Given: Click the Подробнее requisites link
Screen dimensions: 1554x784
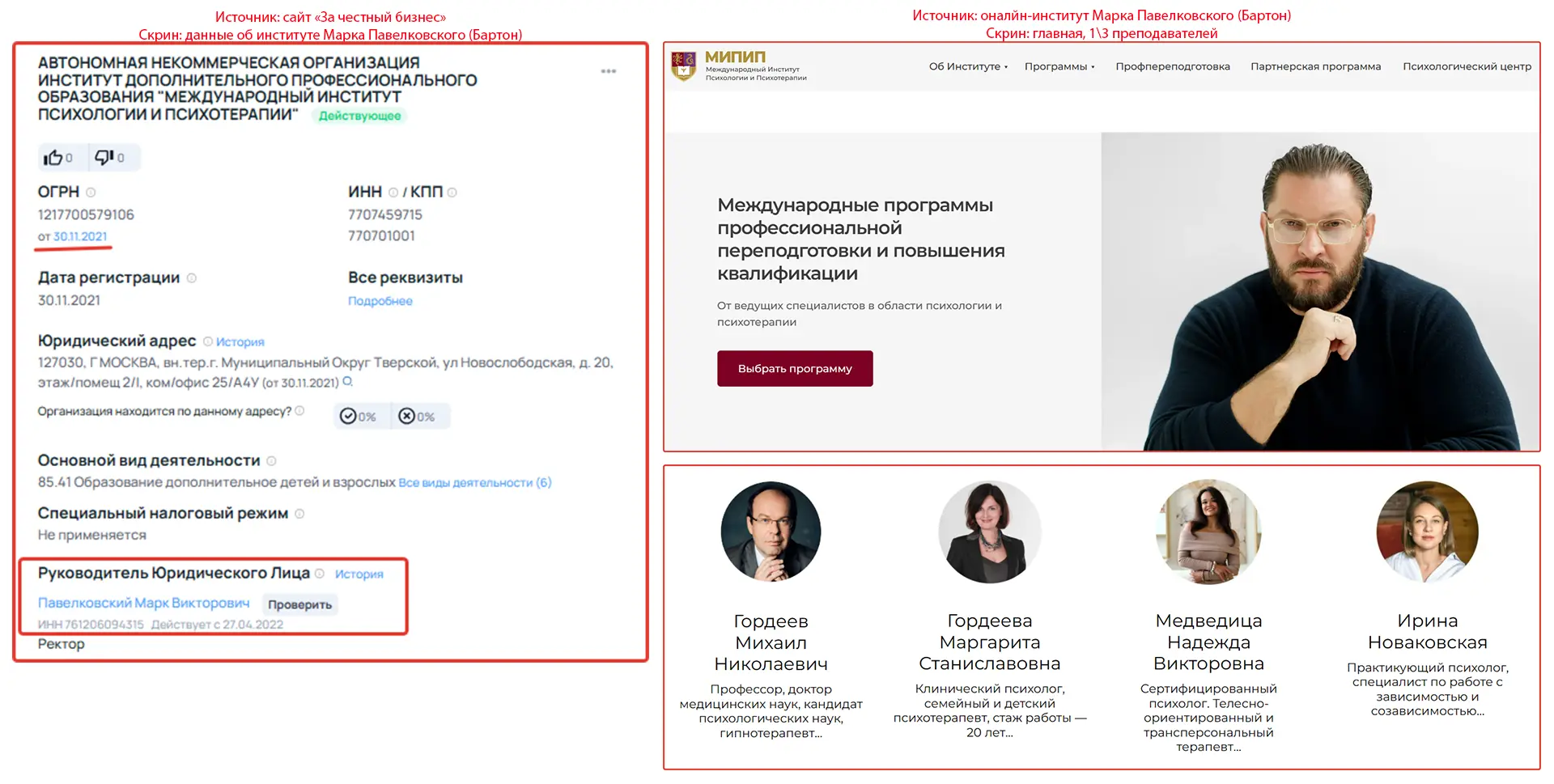Looking at the screenshot, I should [x=380, y=301].
